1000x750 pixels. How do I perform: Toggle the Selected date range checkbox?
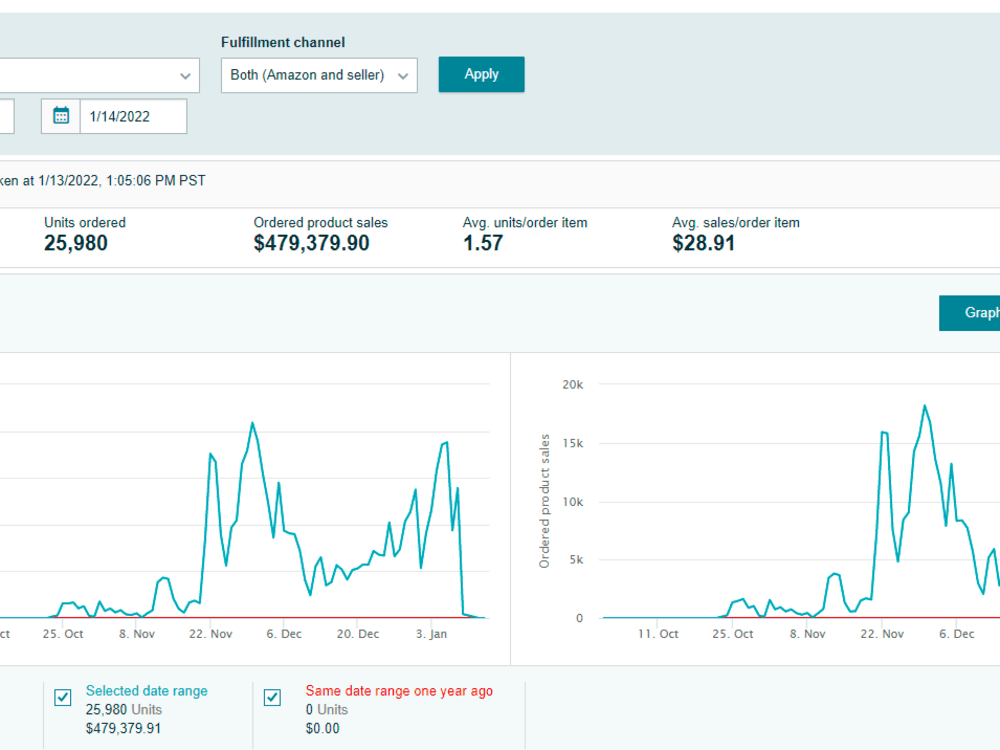tap(62, 698)
